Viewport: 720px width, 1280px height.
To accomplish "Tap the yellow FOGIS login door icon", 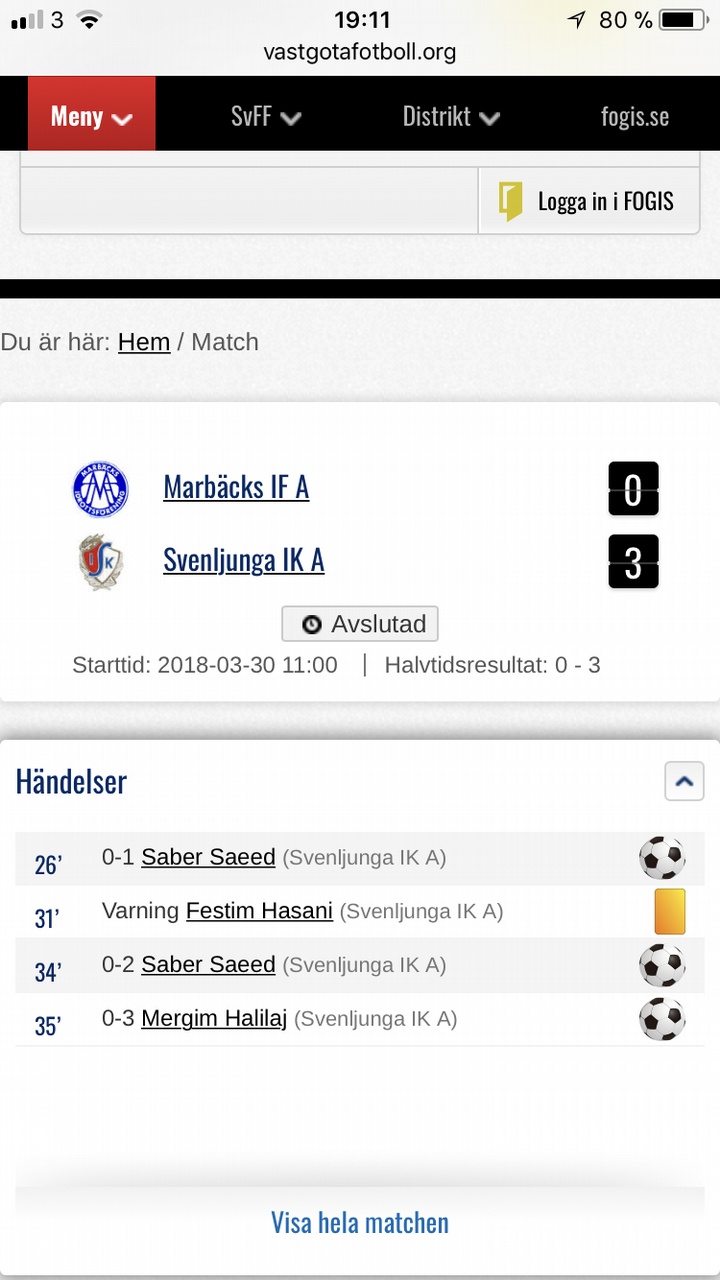I will 511,201.
